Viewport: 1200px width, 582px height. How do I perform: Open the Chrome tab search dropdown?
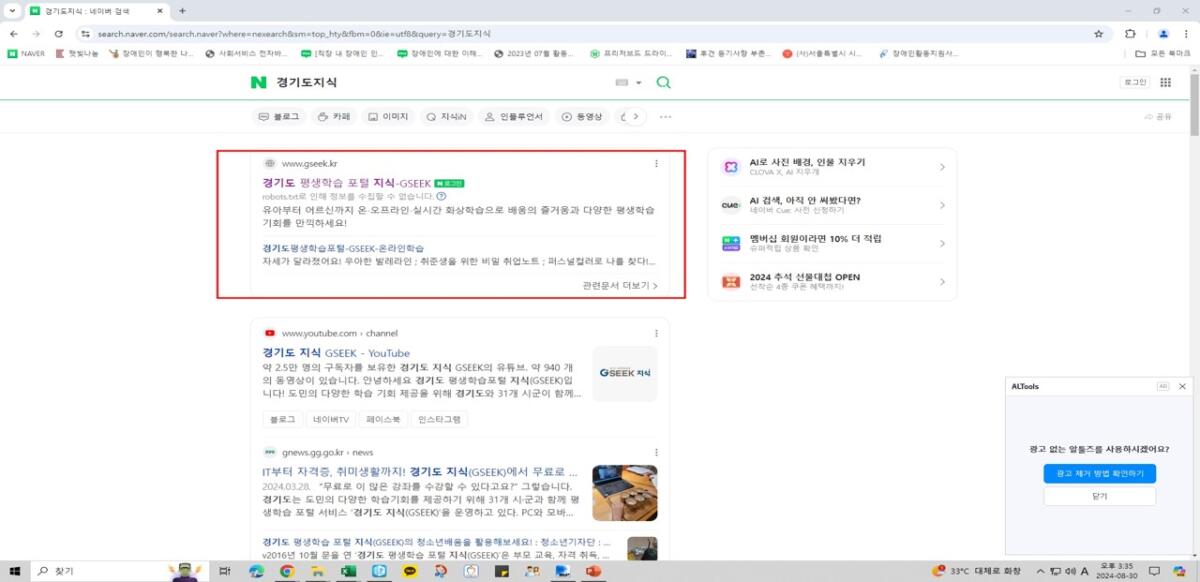[11, 10]
